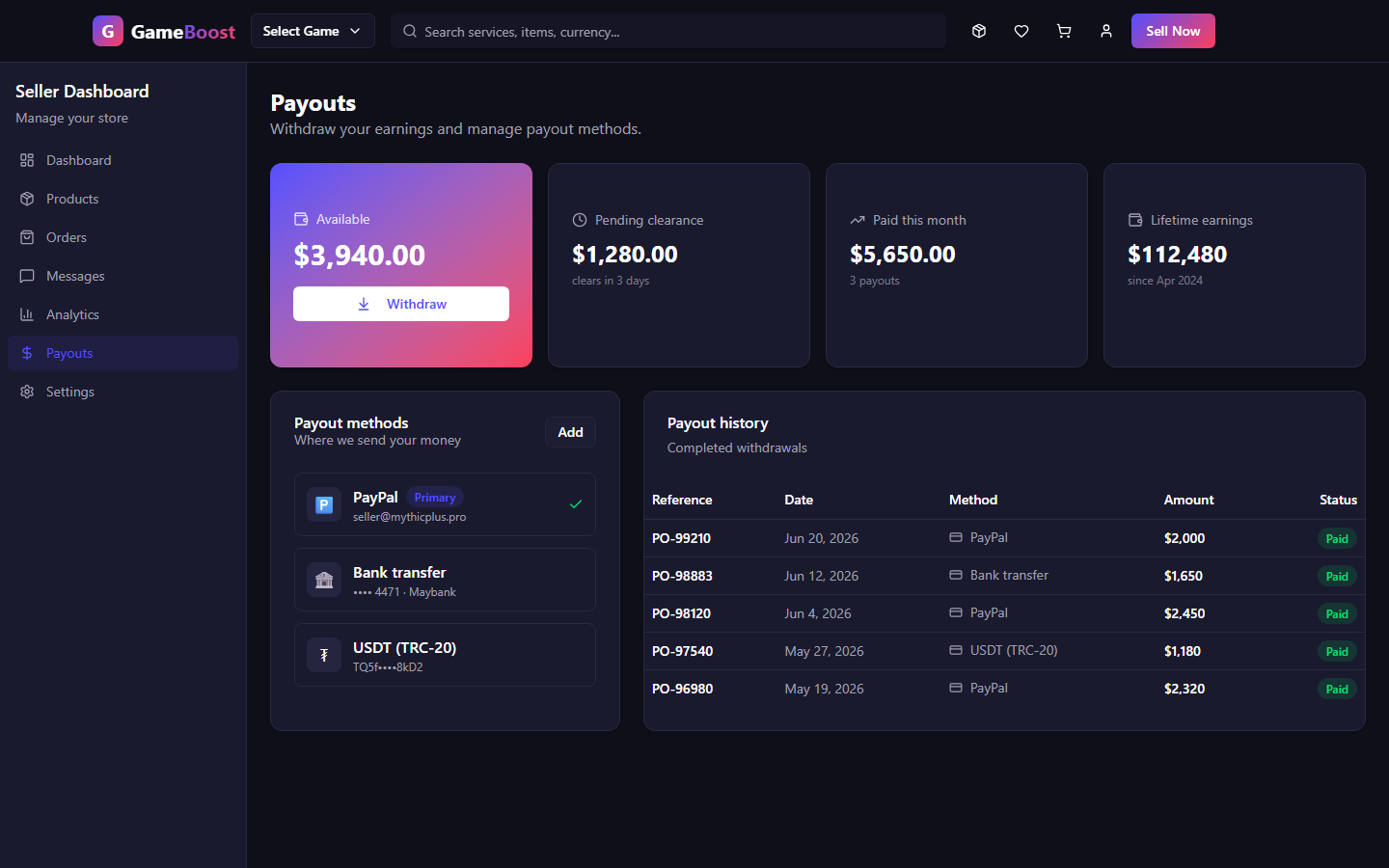1389x868 pixels.
Task: Click the Paid status on PO-97540
Action: tap(1337, 651)
